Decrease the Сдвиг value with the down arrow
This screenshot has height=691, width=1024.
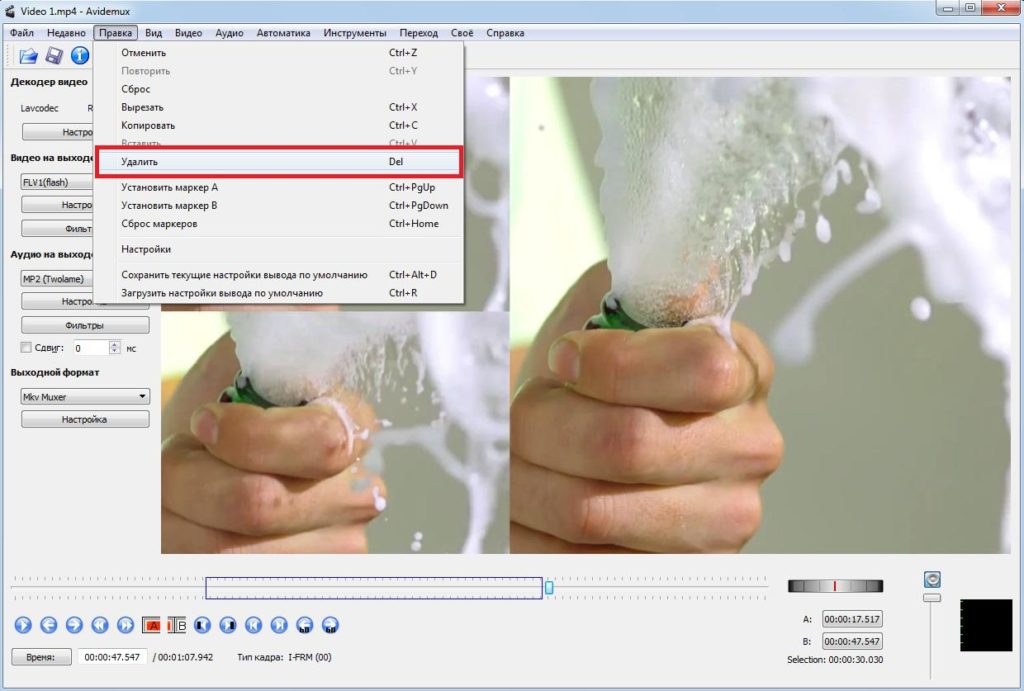click(x=115, y=351)
